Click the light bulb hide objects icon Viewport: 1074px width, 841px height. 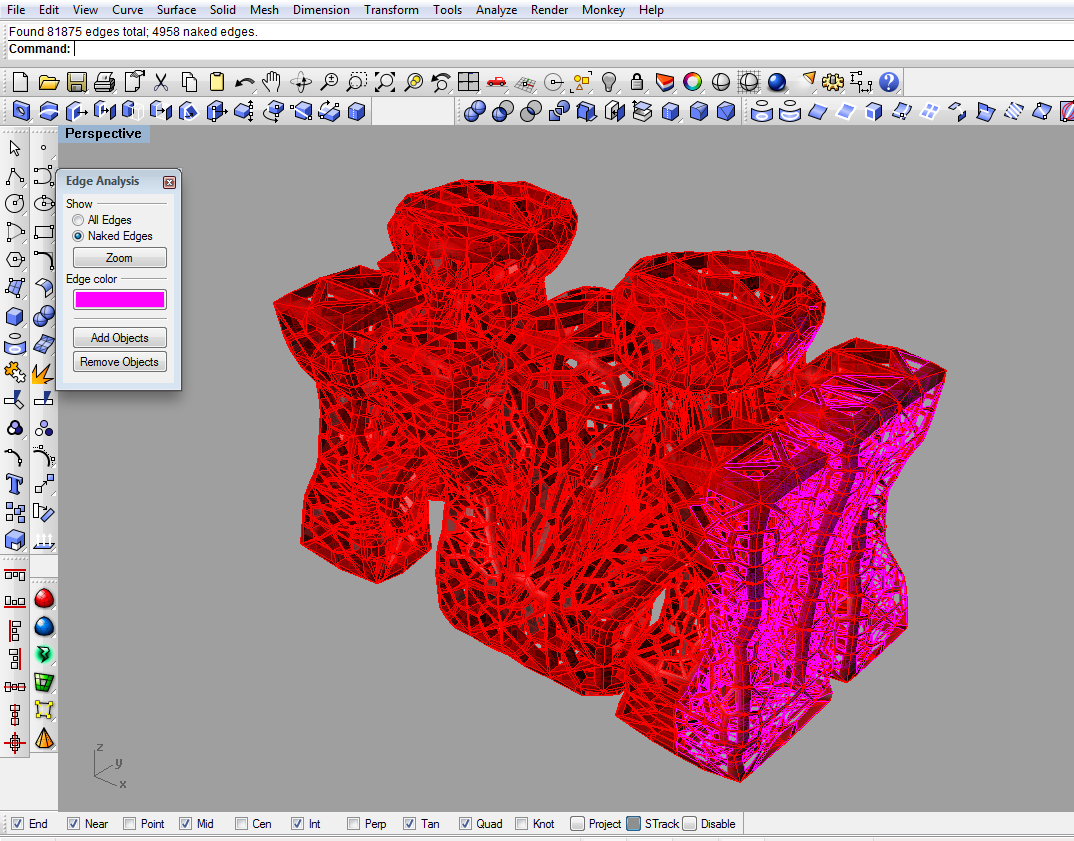coord(608,82)
